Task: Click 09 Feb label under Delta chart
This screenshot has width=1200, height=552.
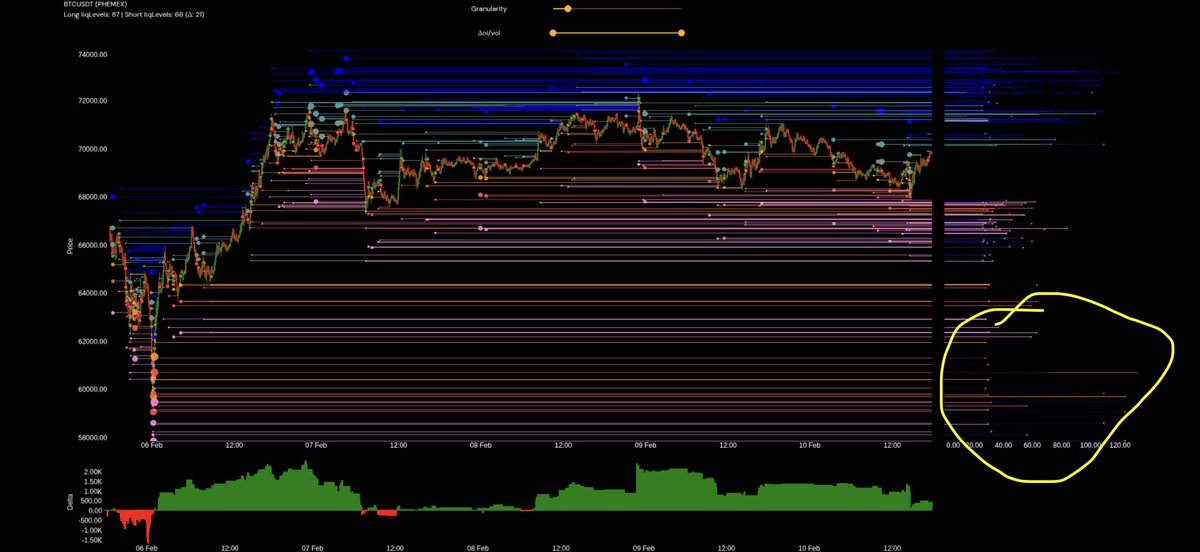Action: point(645,548)
